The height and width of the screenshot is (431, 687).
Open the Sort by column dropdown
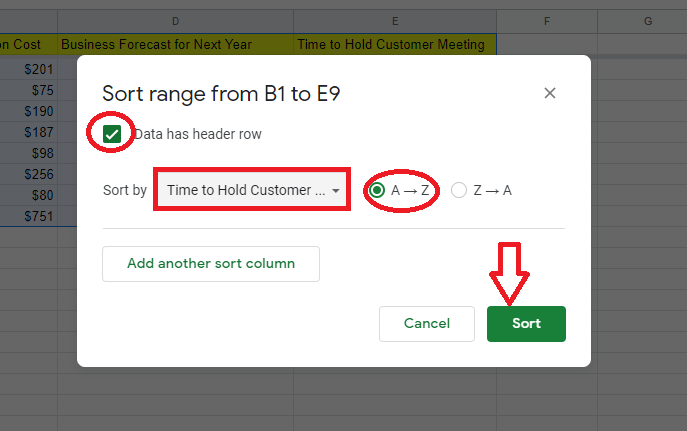click(x=250, y=190)
